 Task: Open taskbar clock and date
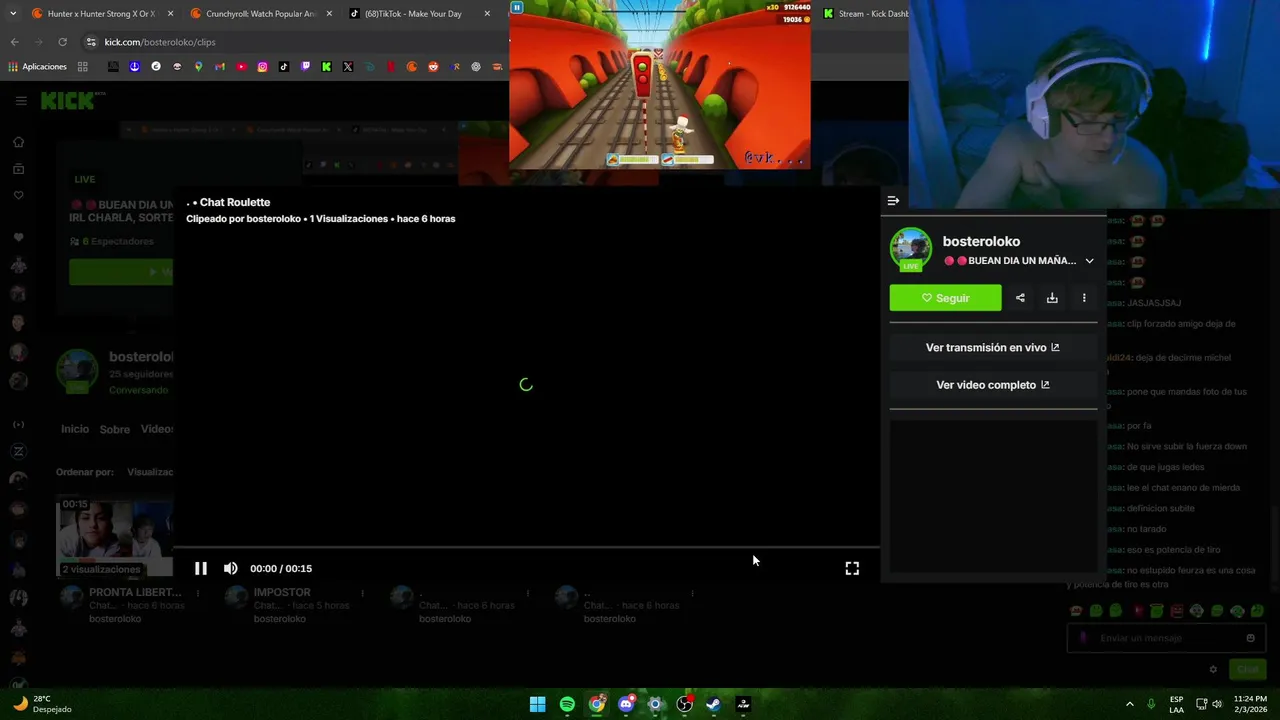1250,704
